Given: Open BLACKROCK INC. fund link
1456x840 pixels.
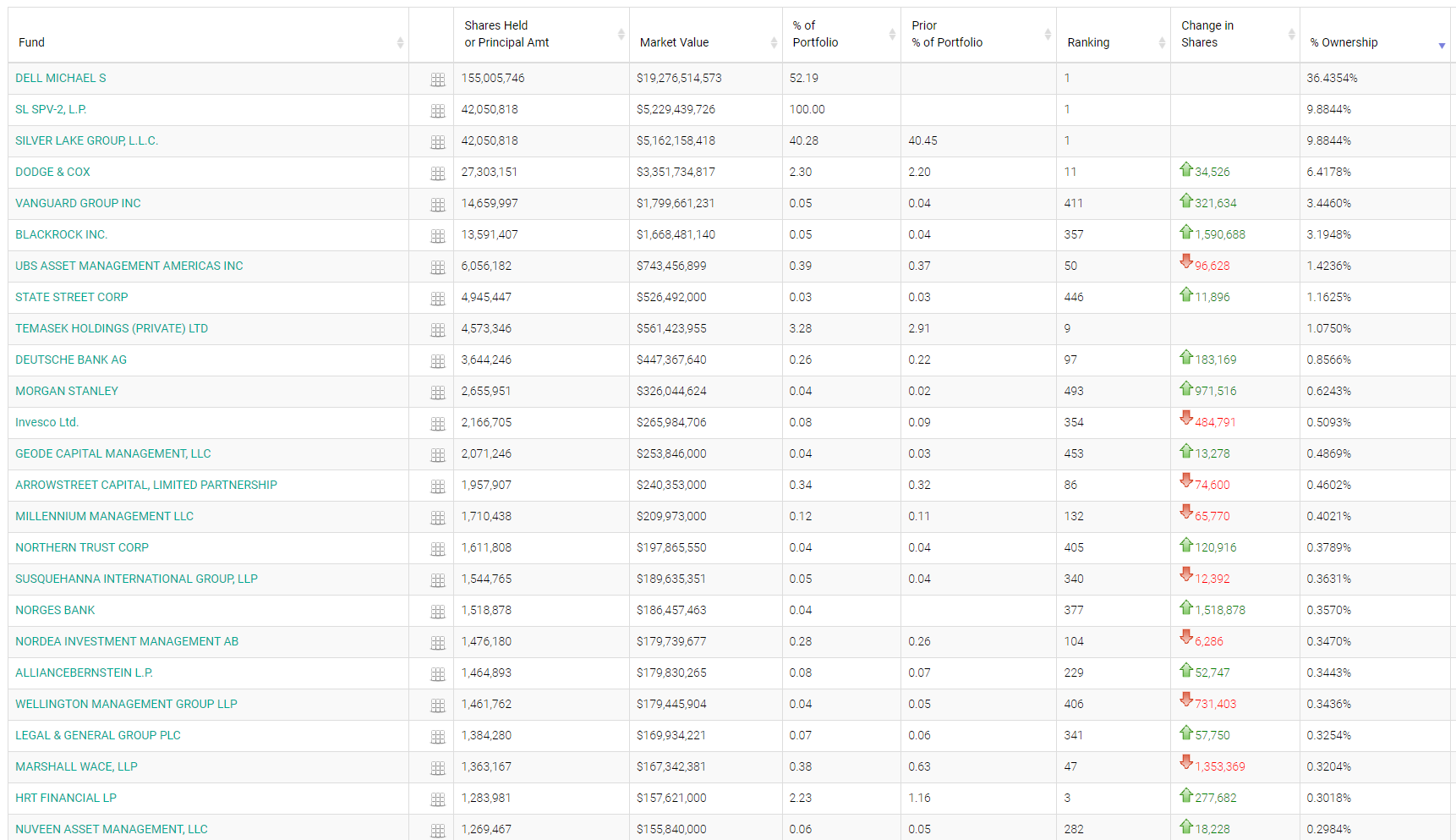Looking at the screenshot, I should click(x=62, y=234).
